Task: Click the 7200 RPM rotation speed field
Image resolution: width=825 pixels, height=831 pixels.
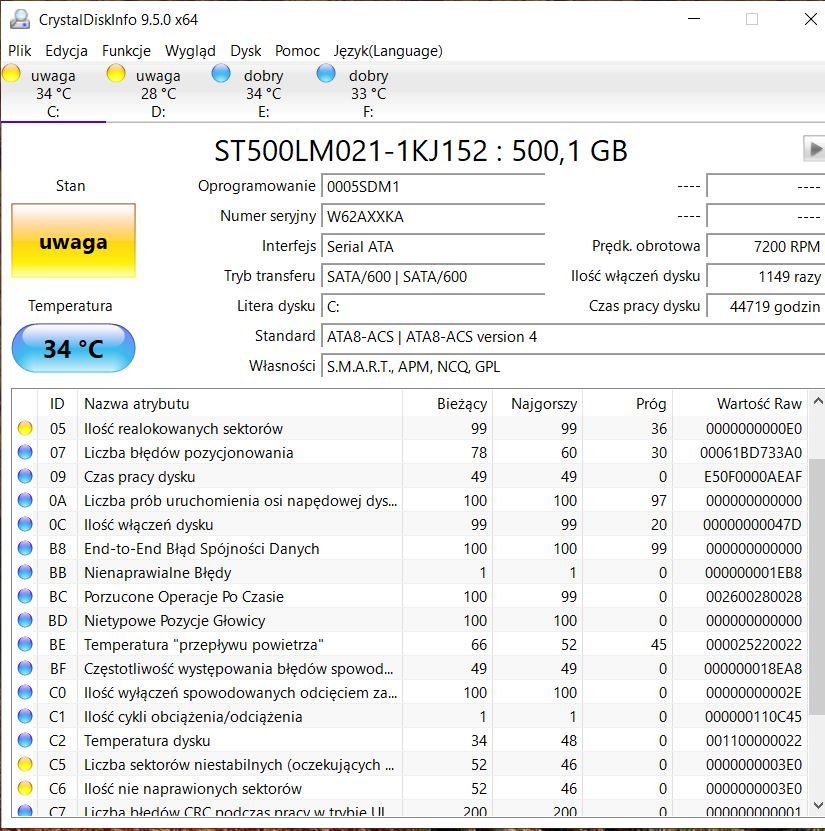Action: click(766, 246)
